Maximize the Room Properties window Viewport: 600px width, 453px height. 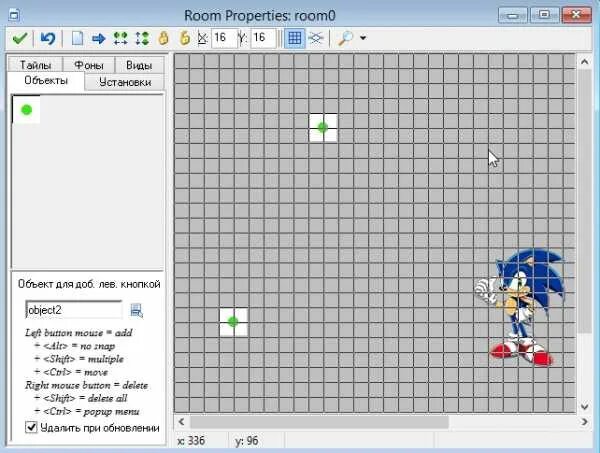[x=544, y=15]
